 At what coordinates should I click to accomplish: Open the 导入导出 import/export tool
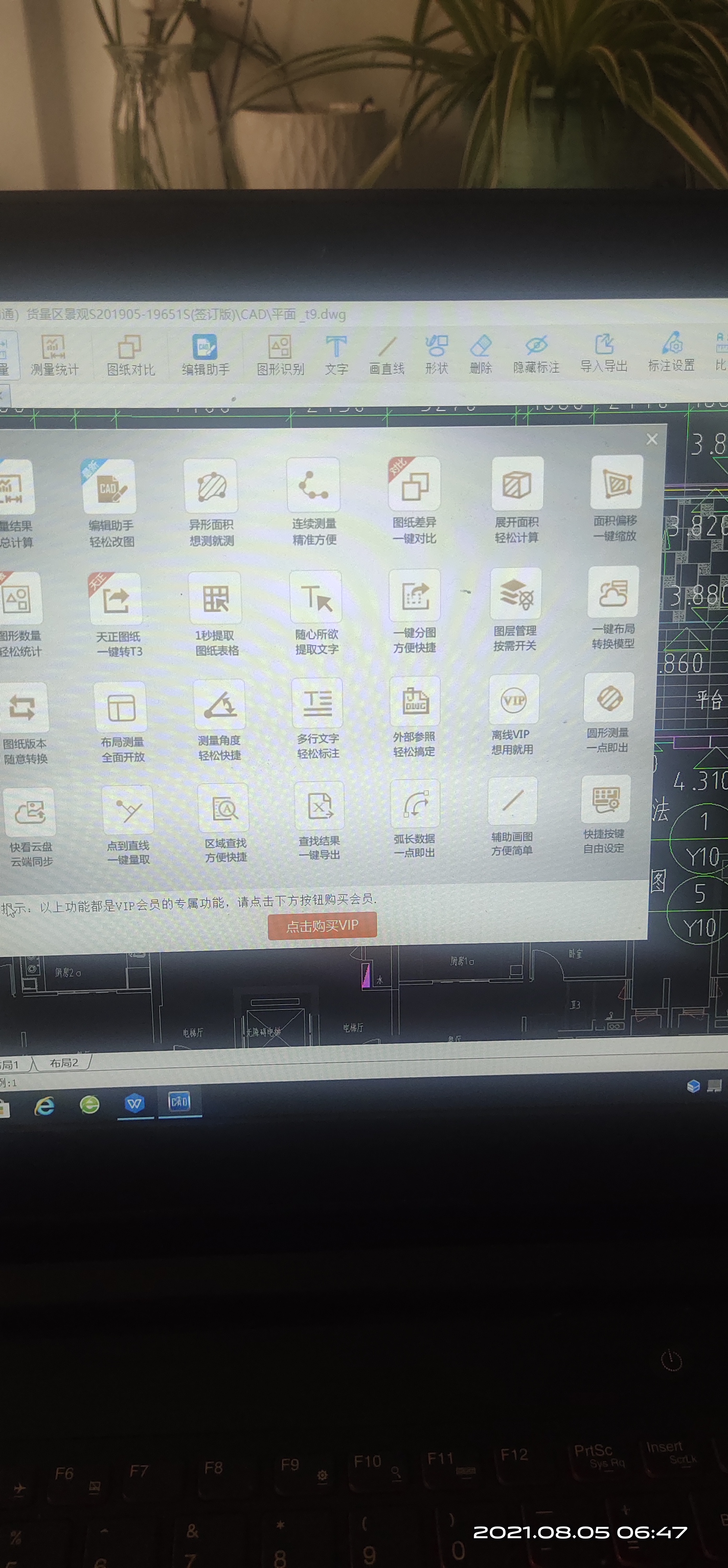pos(604,352)
